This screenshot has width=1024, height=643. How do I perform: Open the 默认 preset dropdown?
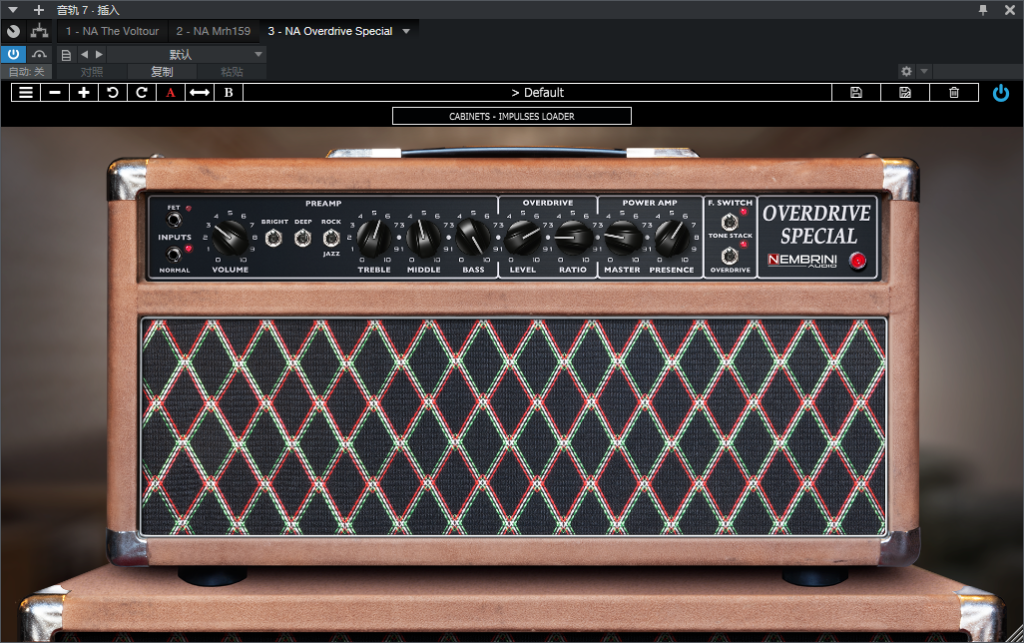[x=187, y=54]
